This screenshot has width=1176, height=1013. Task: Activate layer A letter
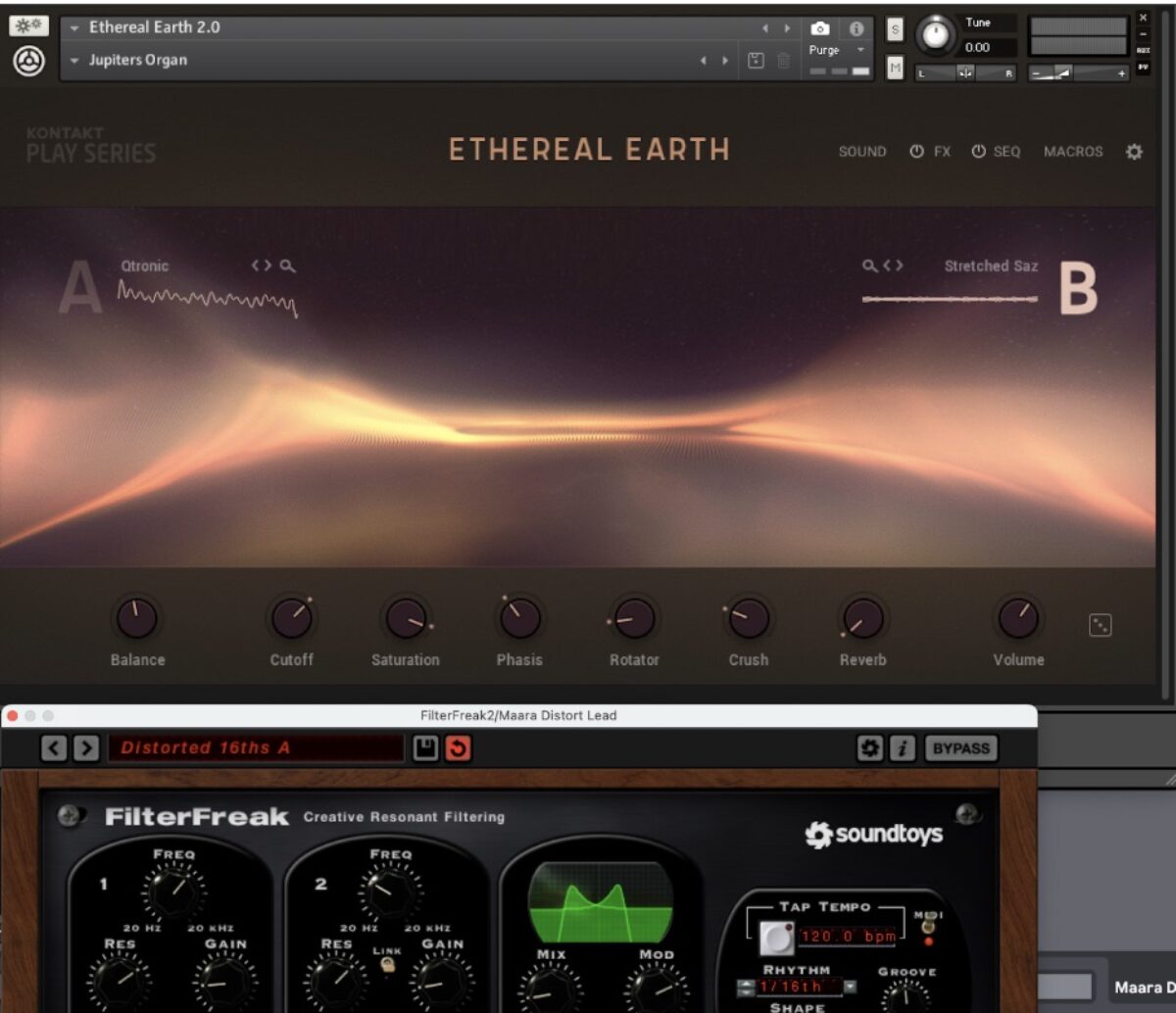coord(80,289)
